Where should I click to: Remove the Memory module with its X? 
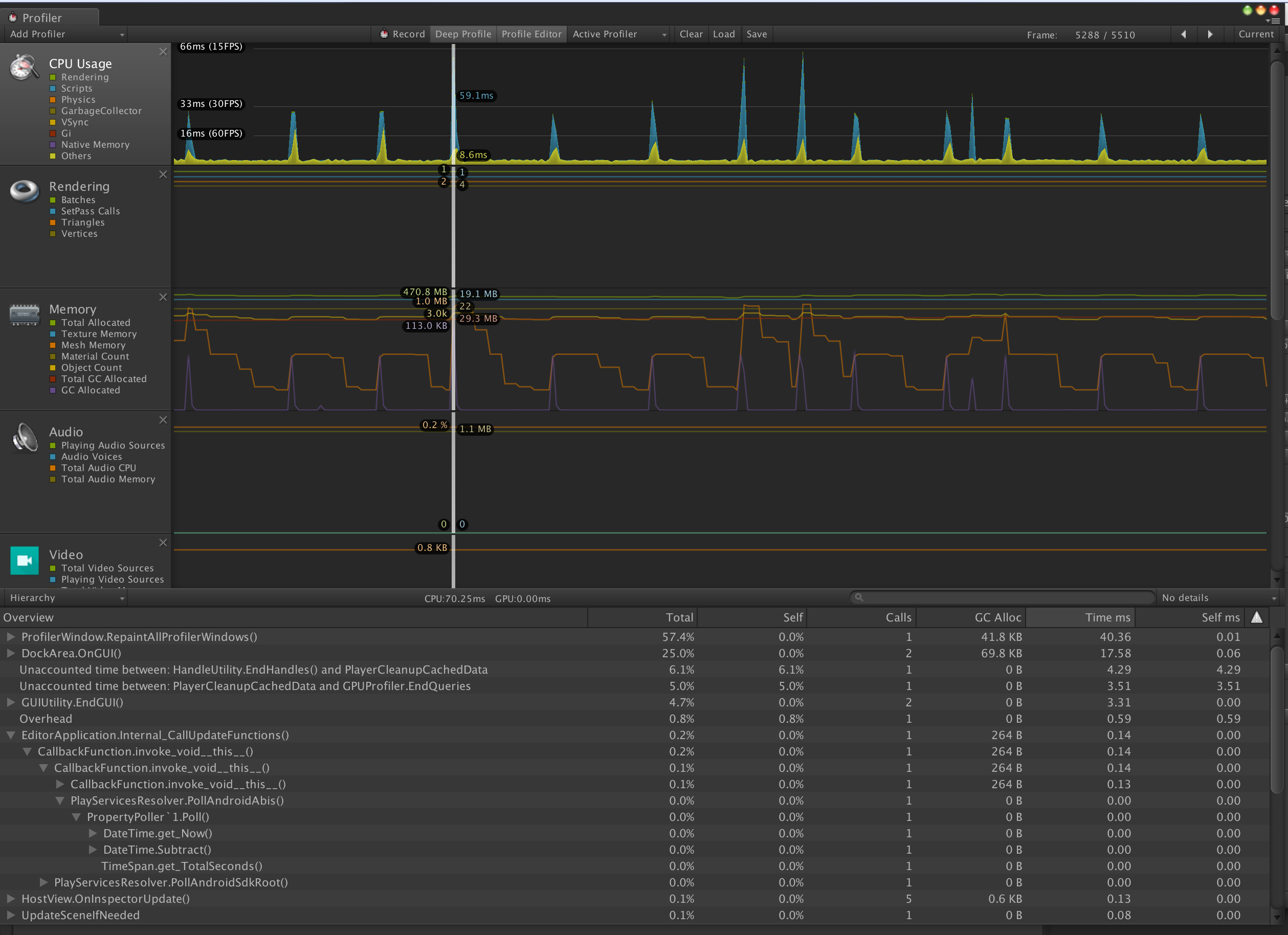click(163, 298)
